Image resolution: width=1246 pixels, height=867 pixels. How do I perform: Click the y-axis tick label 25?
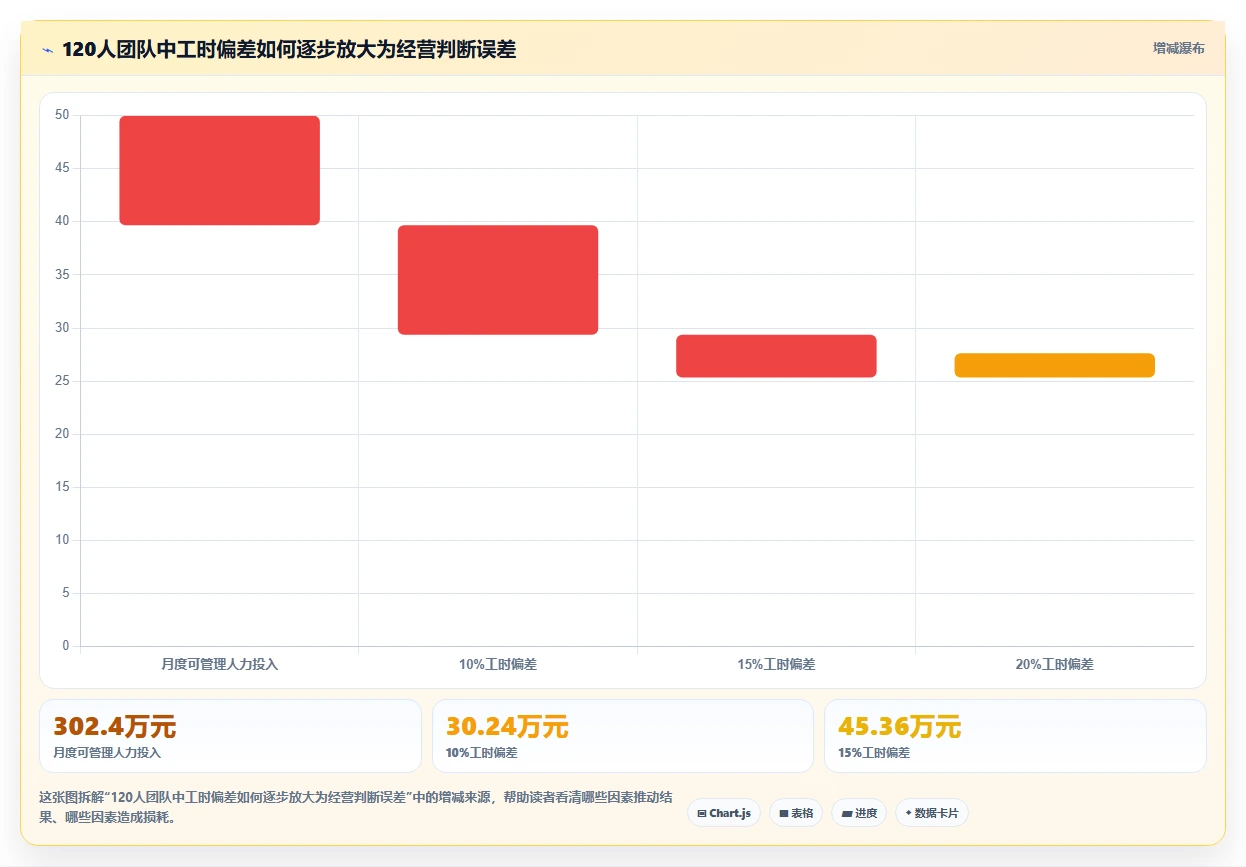click(63, 381)
